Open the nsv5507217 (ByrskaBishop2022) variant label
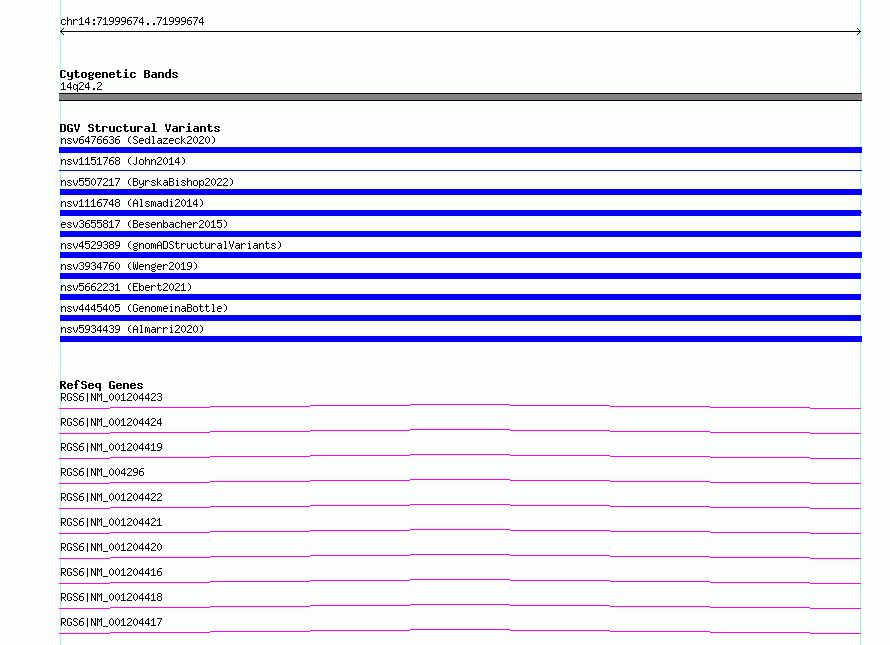This screenshot has height=645, width=890. pyautogui.click(x=147, y=182)
